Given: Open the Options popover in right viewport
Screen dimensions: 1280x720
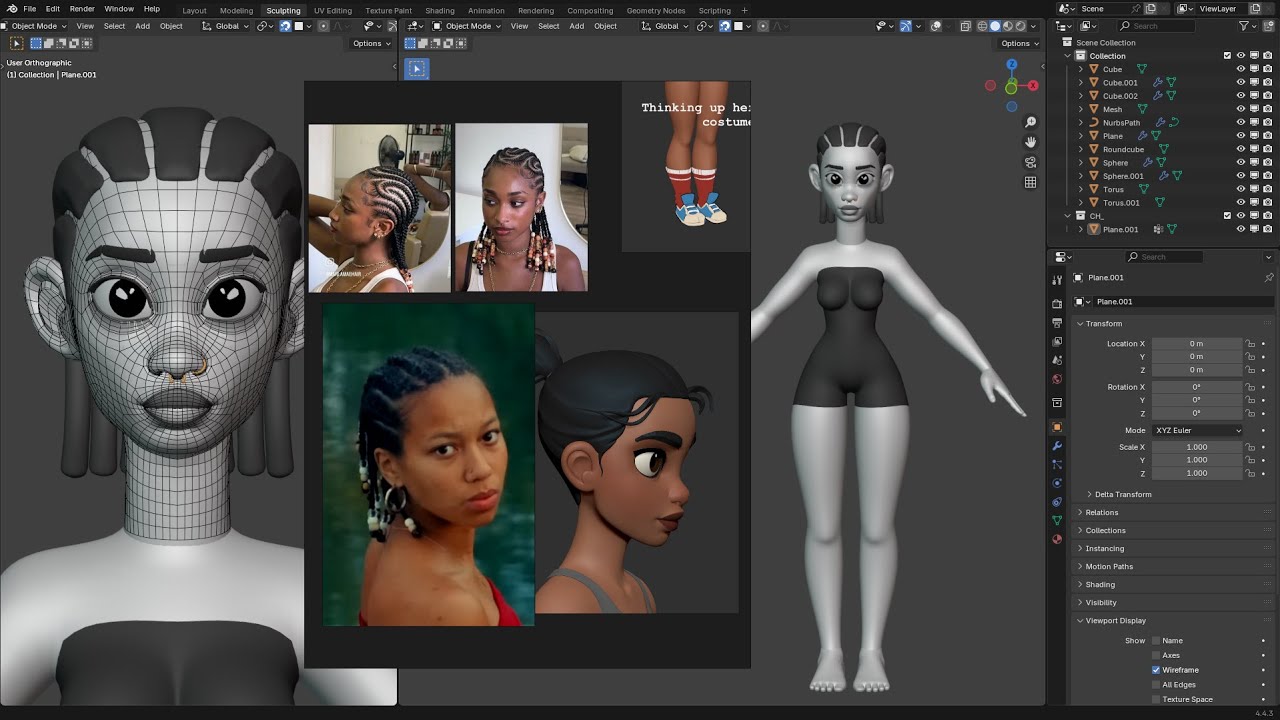Looking at the screenshot, I should click(x=1019, y=43).
